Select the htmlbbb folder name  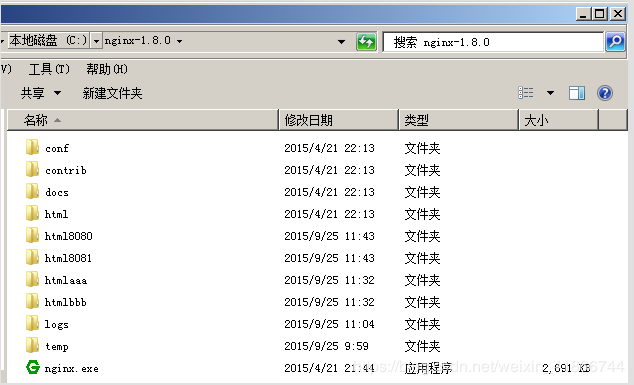tap(66, 302)
